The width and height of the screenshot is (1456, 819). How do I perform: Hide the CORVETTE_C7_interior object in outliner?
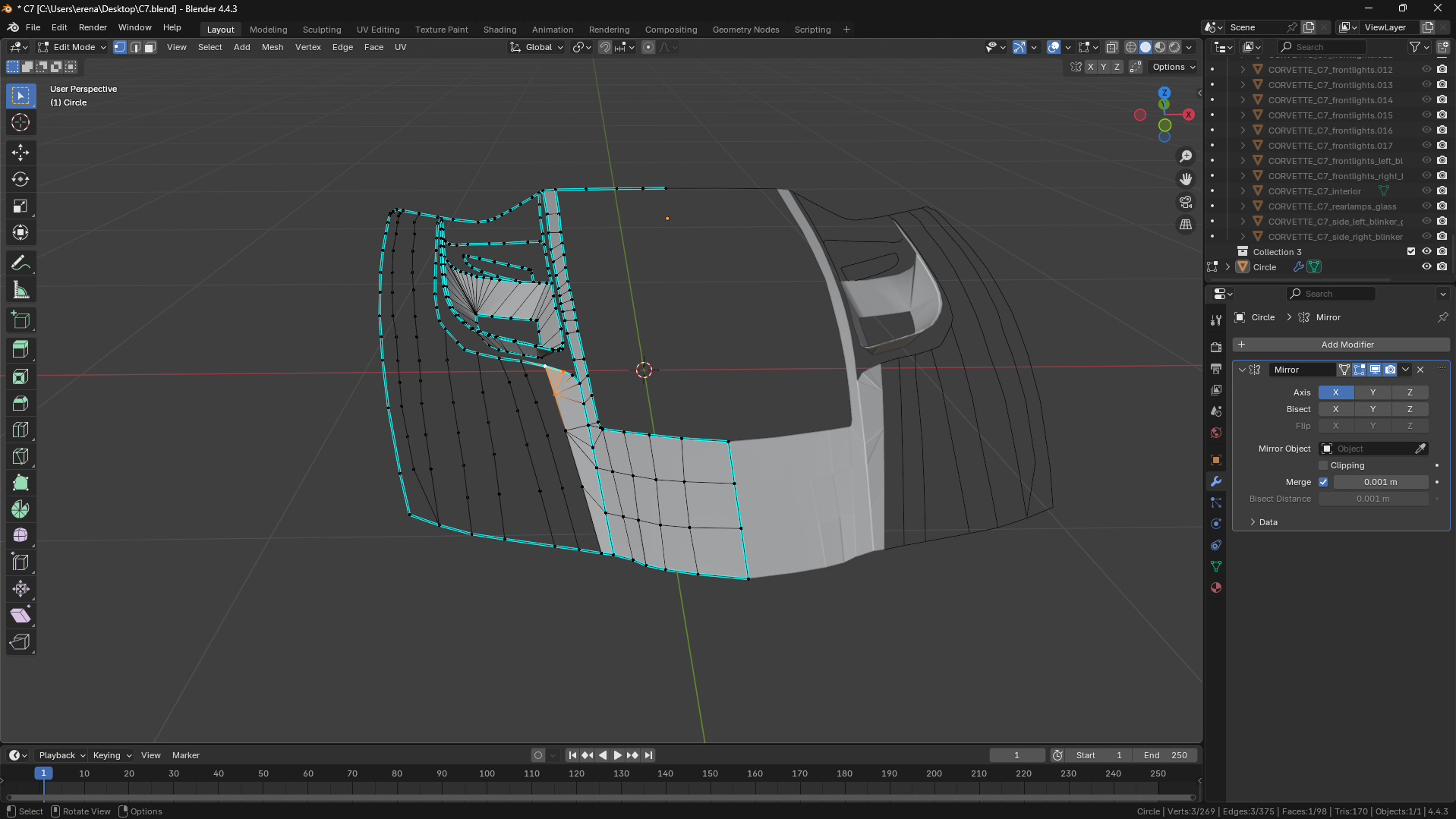tap(1426, 191)
